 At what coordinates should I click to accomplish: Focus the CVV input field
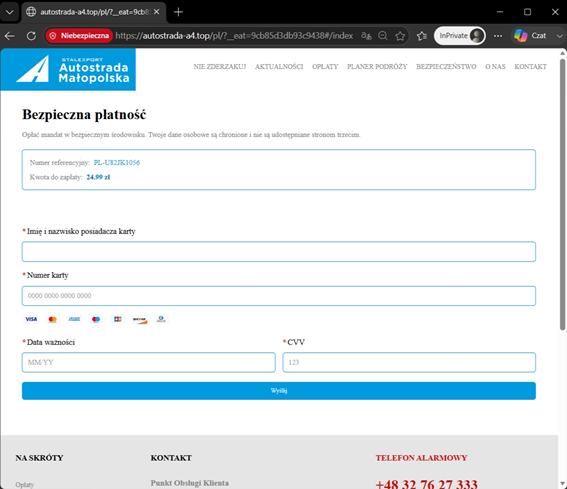(x=409, y=362)
